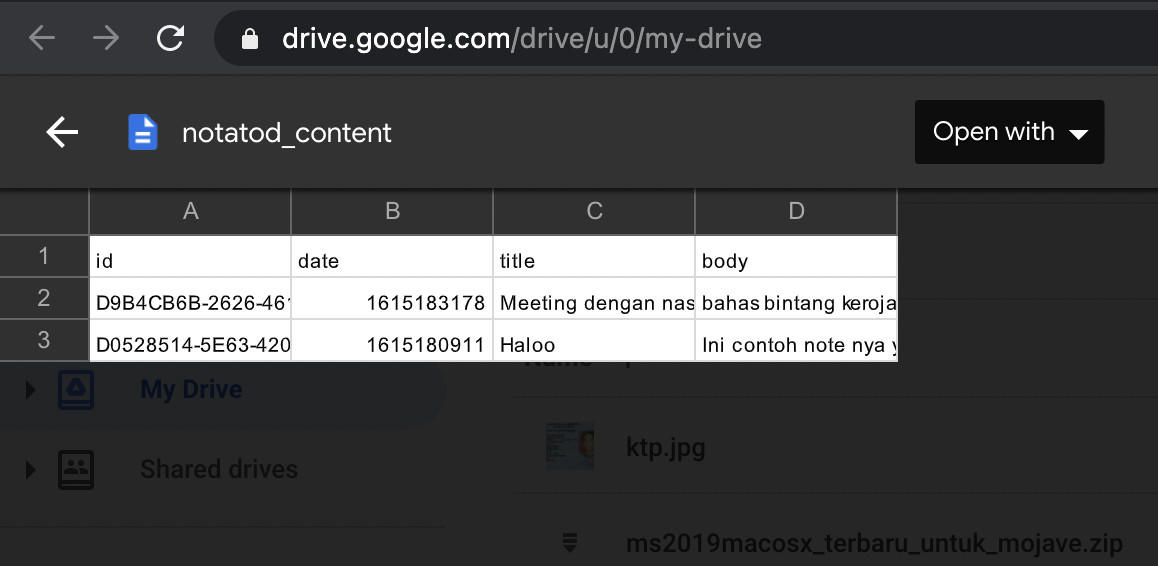The height and width of the screenshot is (566, 1158).
Task: Close the preview with back arrow
Action: tap(62, 132)
